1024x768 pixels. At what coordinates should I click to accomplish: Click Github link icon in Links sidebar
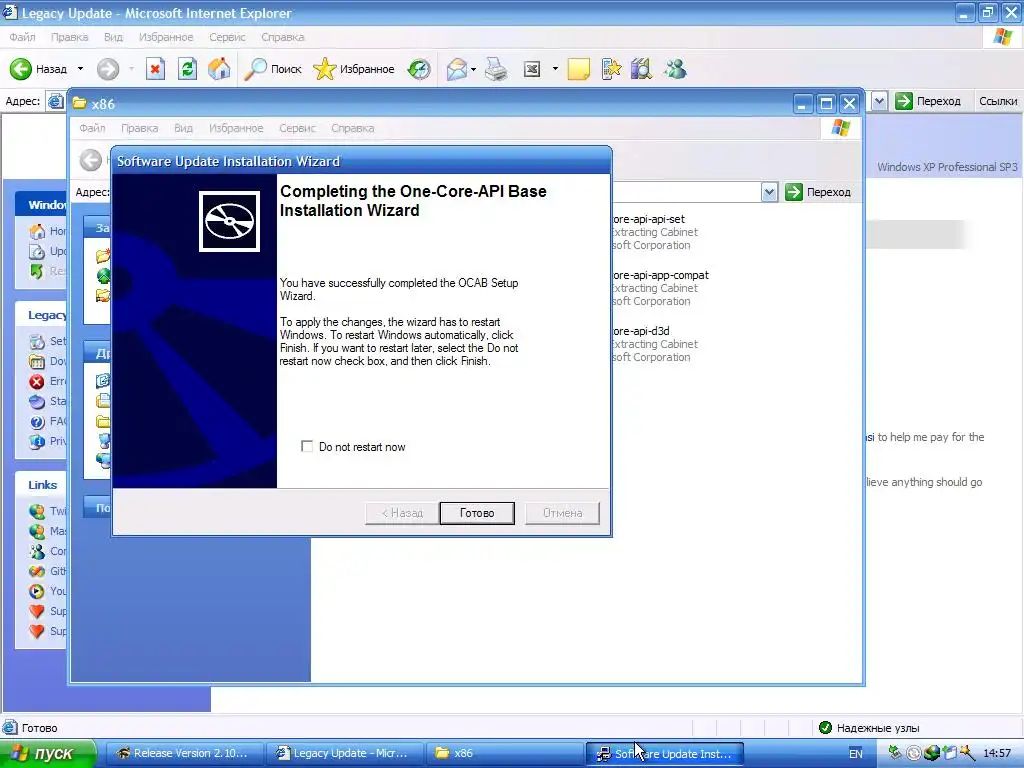tap(37, 571)
